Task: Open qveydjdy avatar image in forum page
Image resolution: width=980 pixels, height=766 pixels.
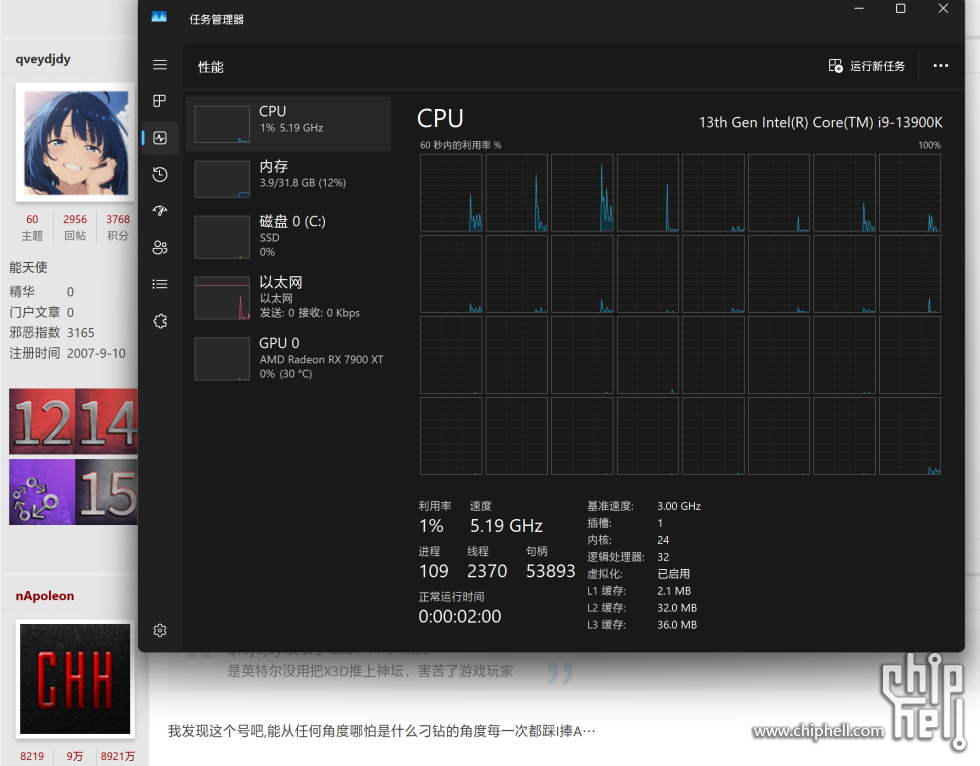Action: pos(75,142)
